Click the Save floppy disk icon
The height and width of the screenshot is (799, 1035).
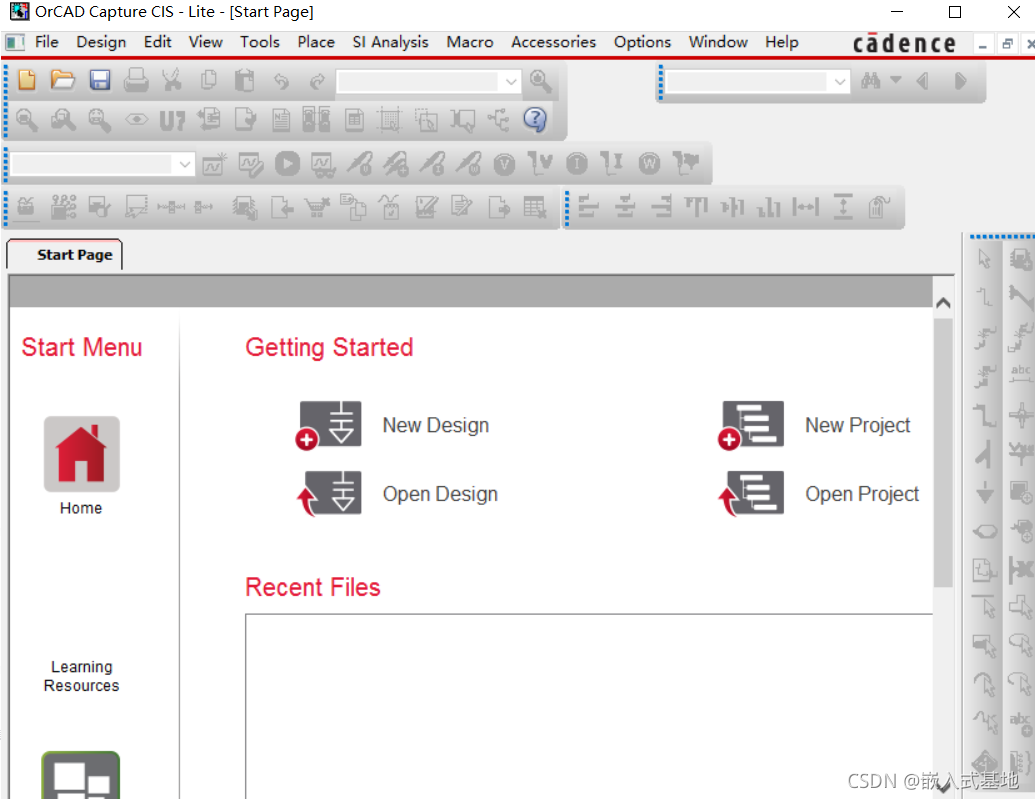point(100,81)
